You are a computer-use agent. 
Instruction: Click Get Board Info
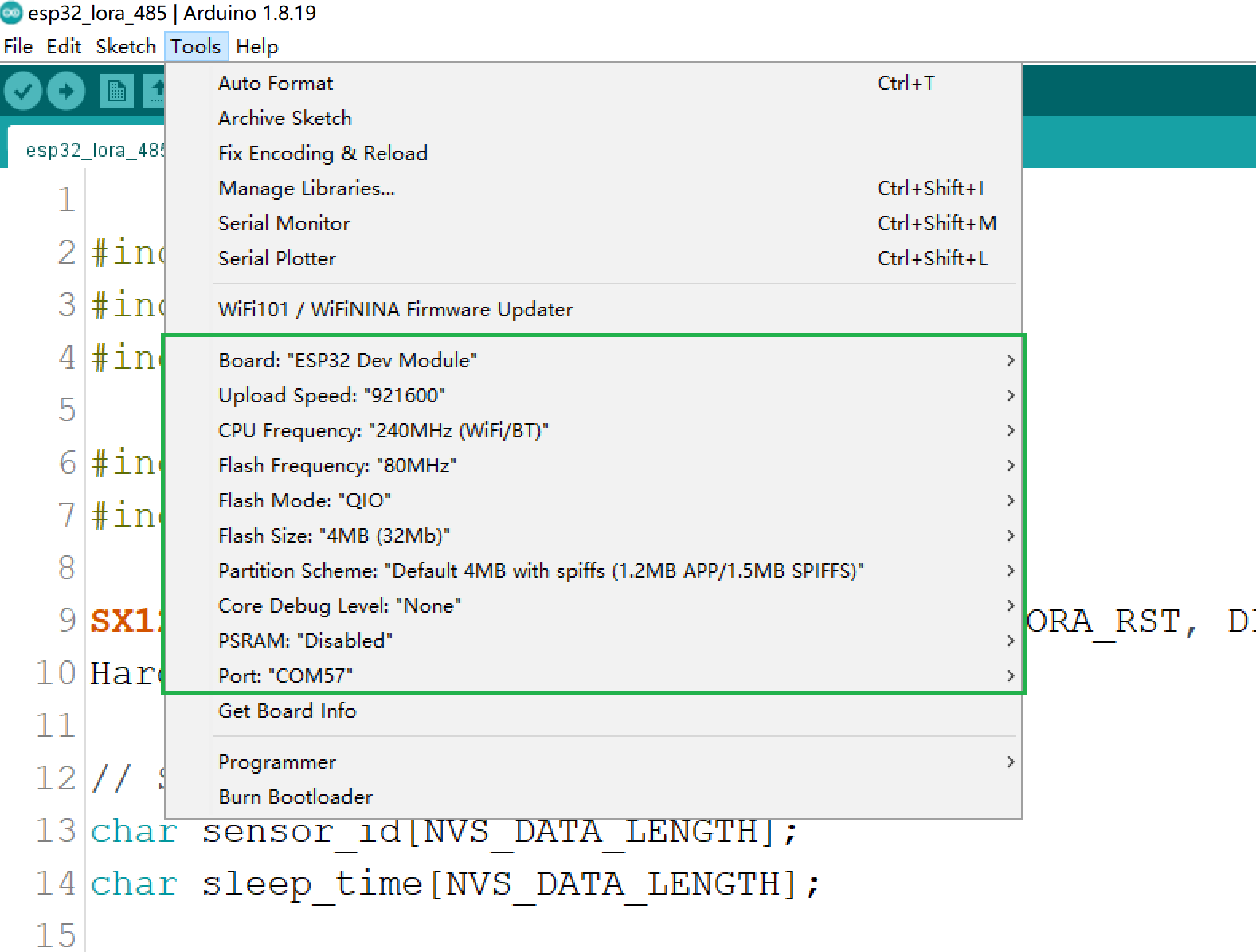(x=593, y=711)
